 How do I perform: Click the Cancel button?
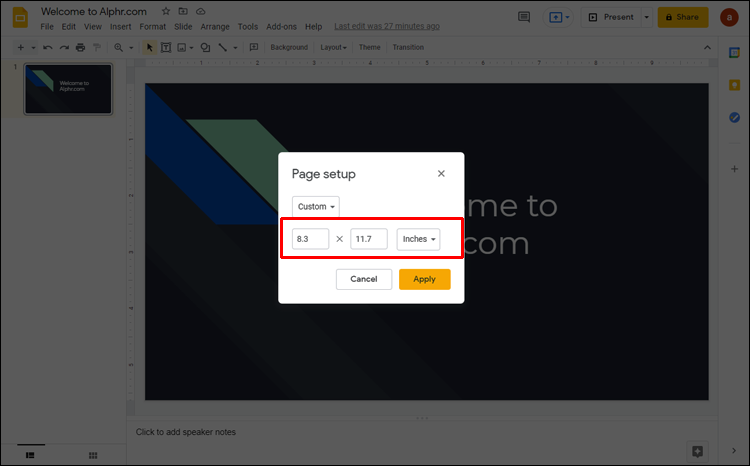point(364,279)
